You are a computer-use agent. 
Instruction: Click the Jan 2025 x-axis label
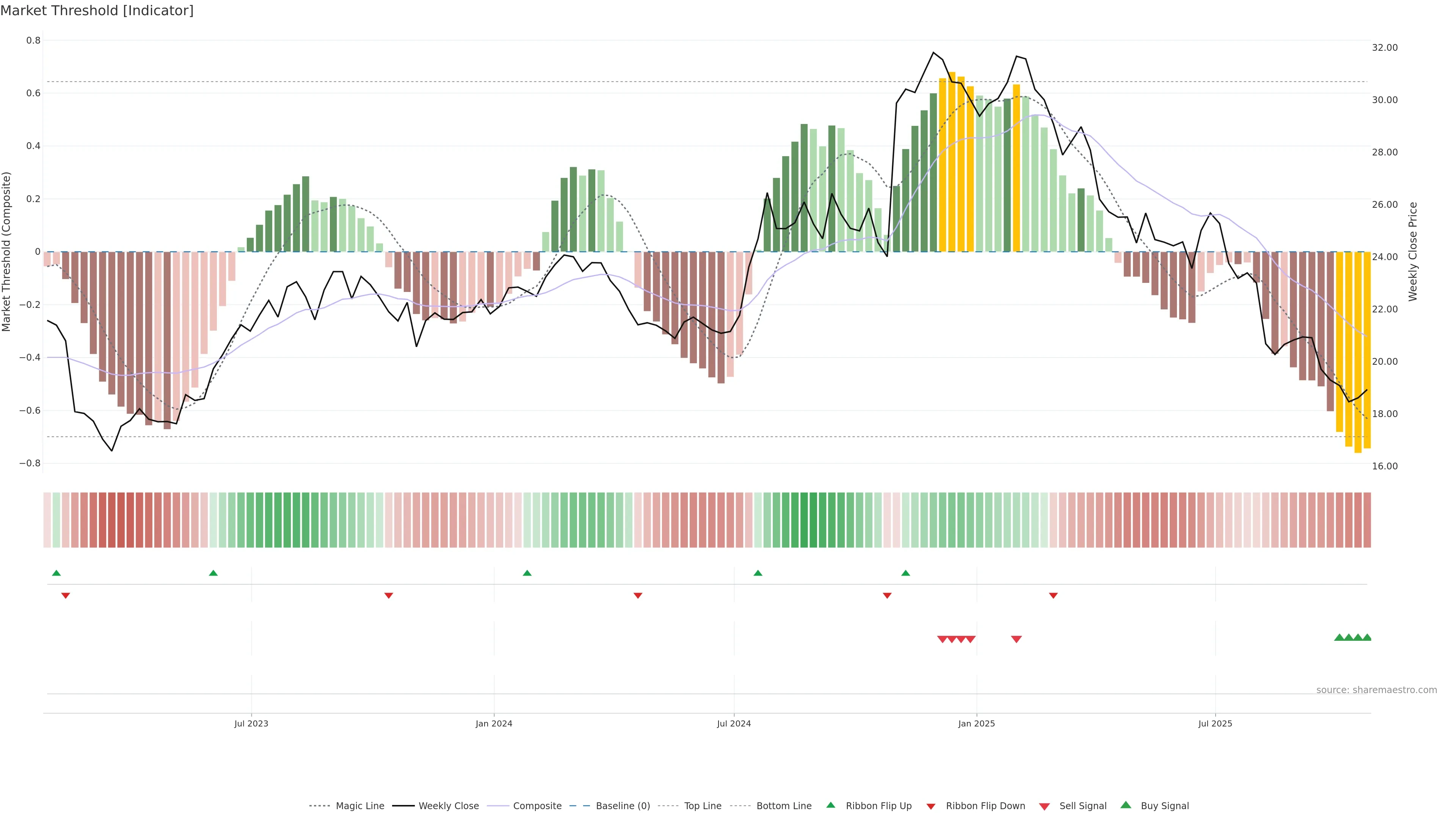pos(976,723)
